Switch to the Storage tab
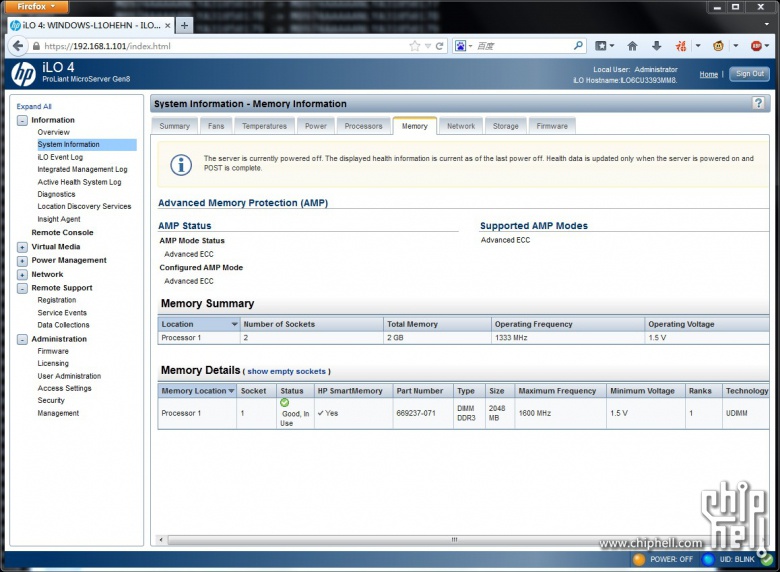Screen dimensions: 780x572 (x=505, y=126)
